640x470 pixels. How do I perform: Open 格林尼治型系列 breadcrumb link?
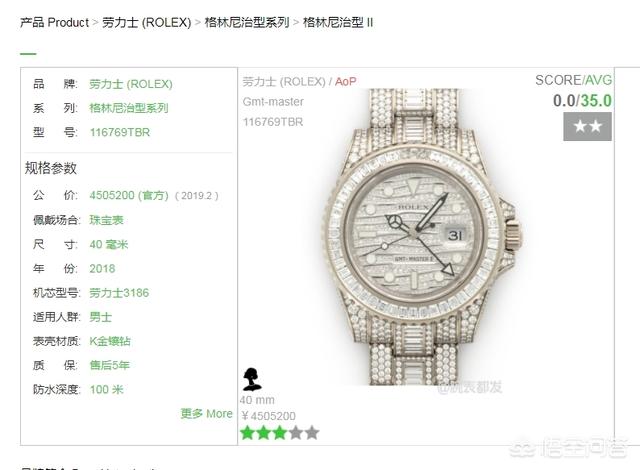click(247, 22)
